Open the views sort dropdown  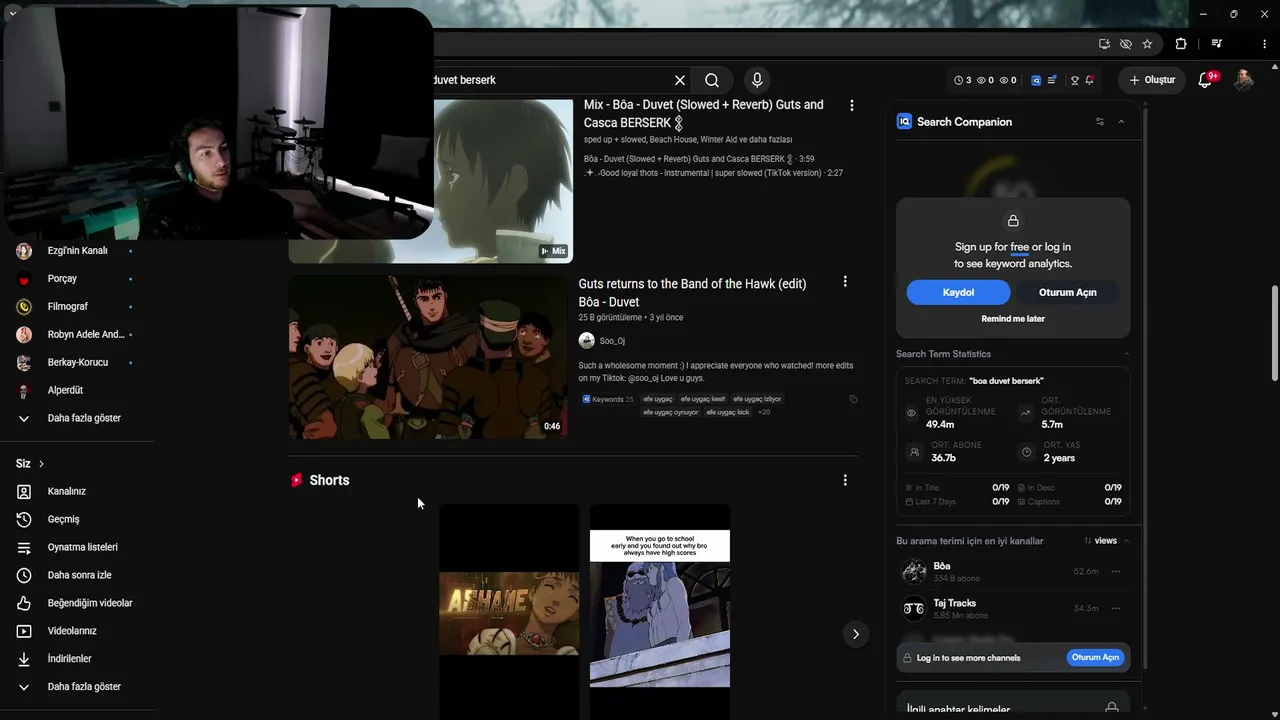pos(1100,541)
